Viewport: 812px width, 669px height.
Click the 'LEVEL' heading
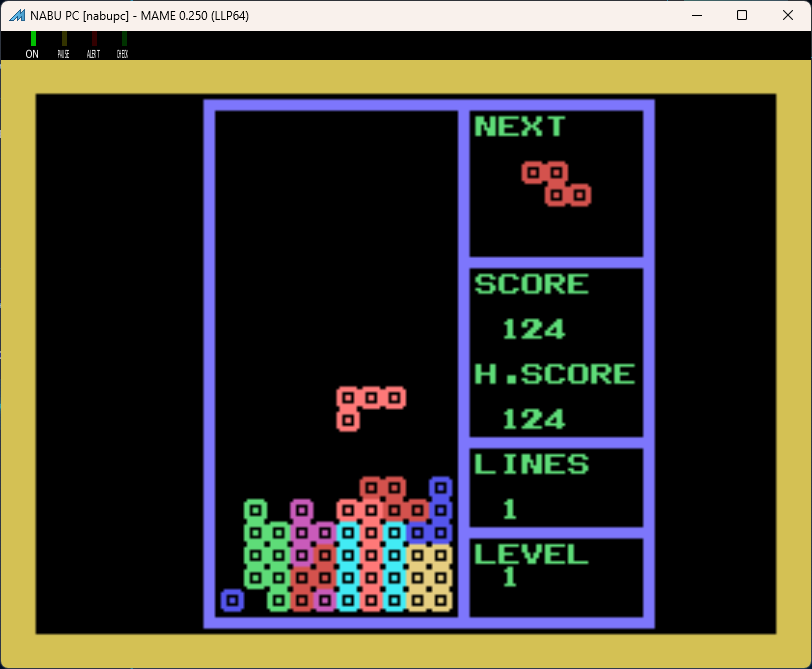(x=531, y=554)
